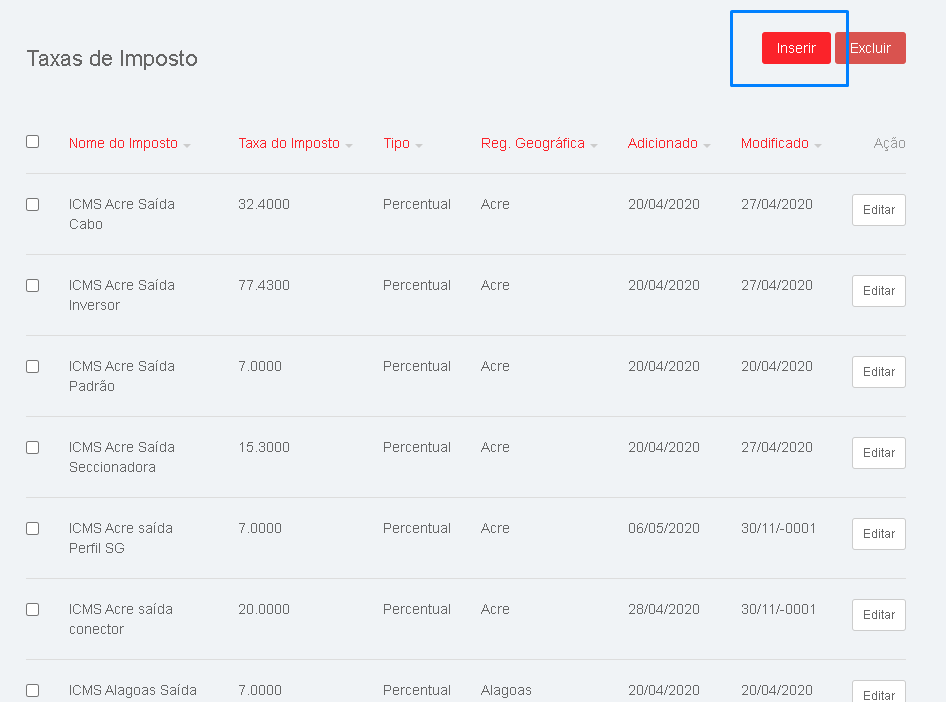Click the 32.4000 tax rate value
This screenshot has height=702, width=946.
264,204
